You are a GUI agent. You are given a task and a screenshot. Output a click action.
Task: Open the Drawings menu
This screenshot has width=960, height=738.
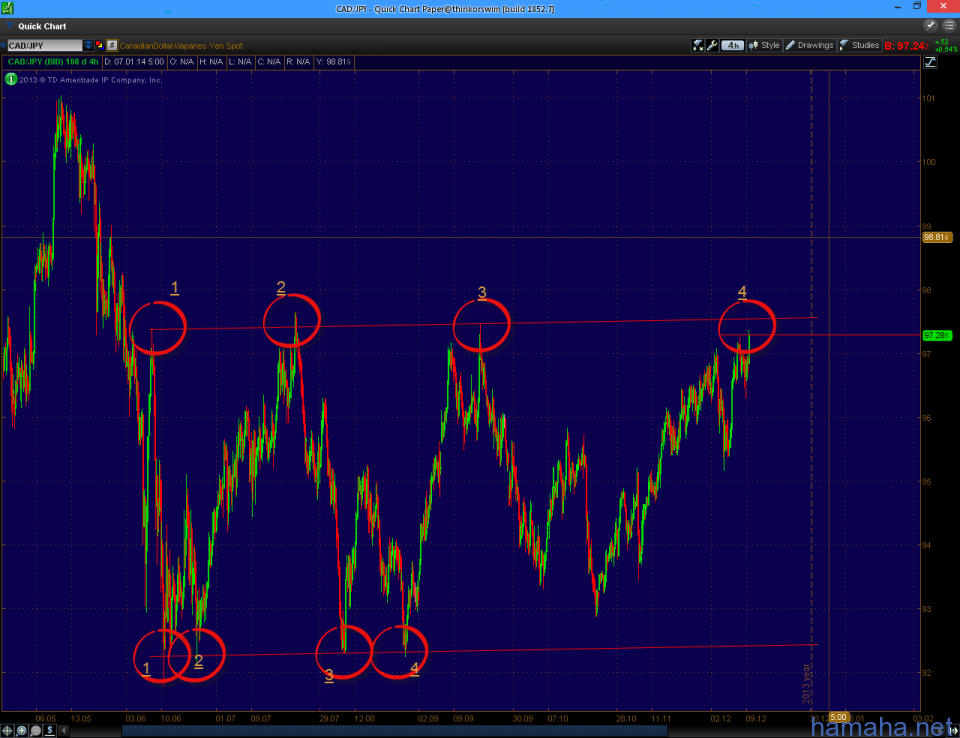tap(809, 45)
